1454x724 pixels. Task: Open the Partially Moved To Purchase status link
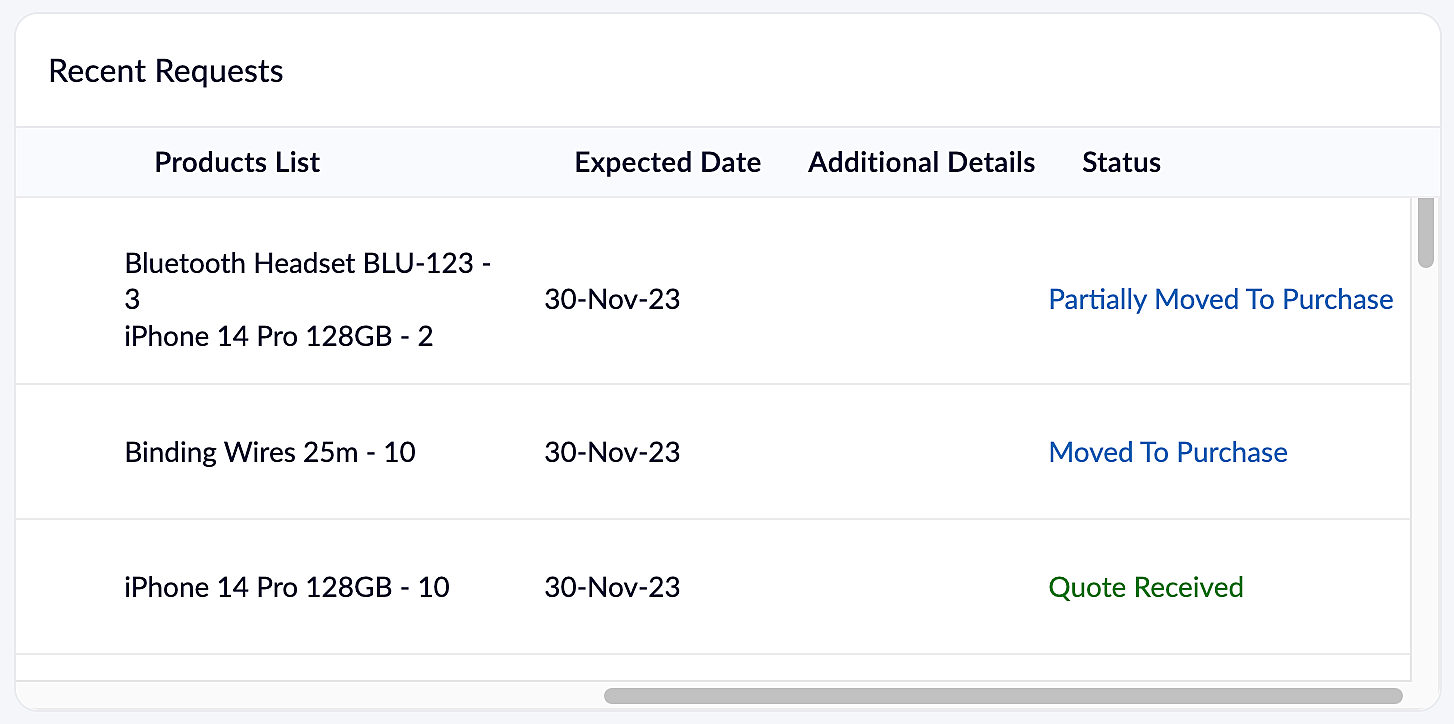coord(1220,300)
